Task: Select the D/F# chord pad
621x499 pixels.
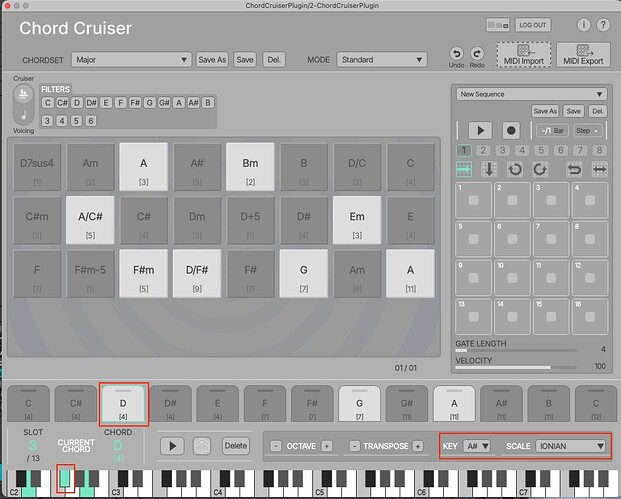Action: (197, 274)
